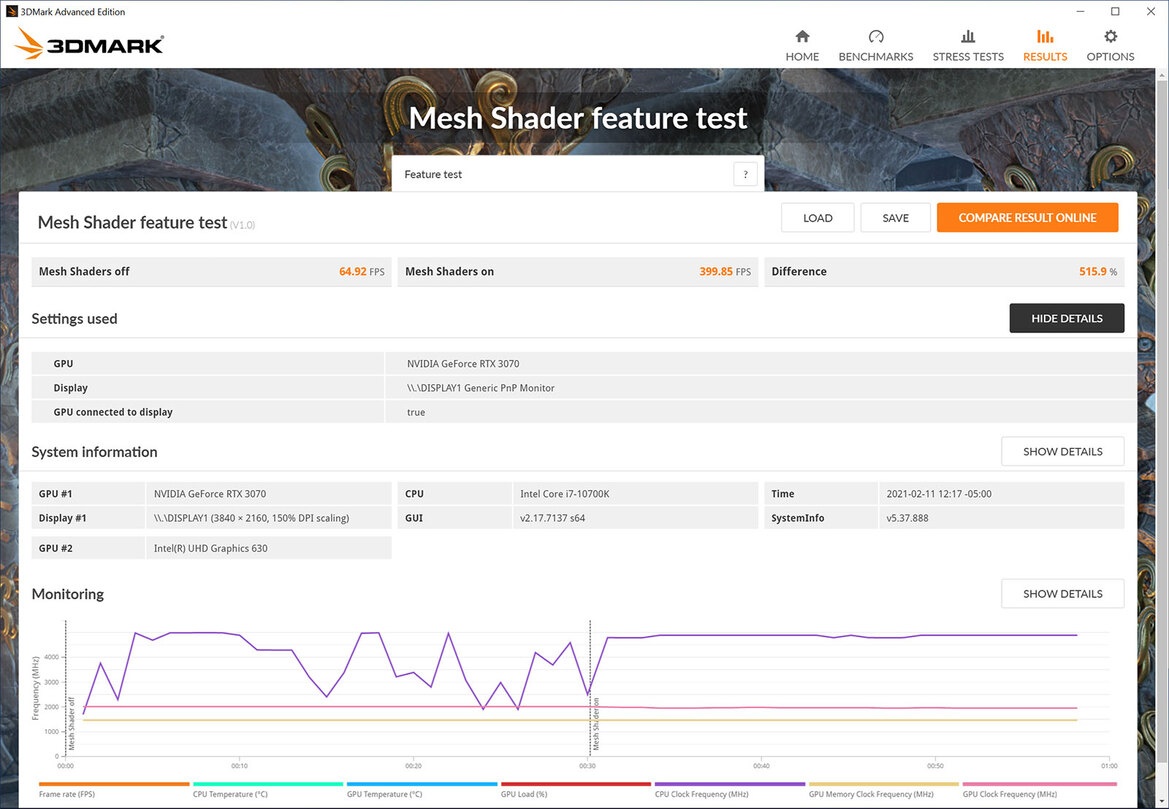Toggle GPU Load (%) legend swatch

576,784
